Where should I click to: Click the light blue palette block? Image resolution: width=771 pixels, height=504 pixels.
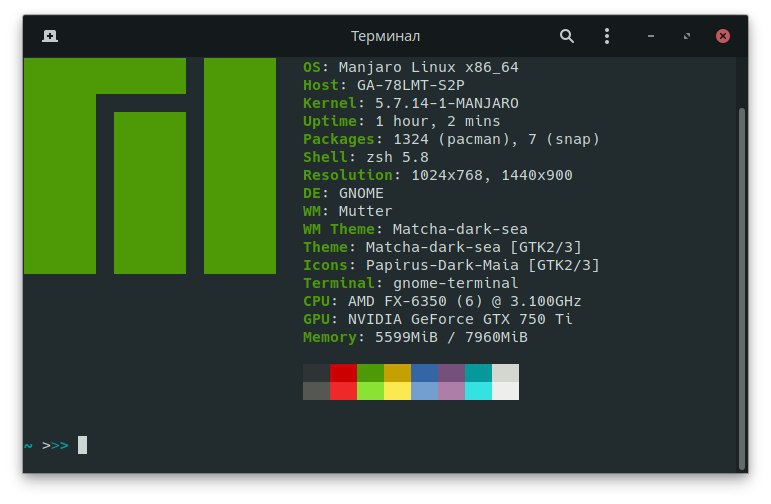pos(424,391)
